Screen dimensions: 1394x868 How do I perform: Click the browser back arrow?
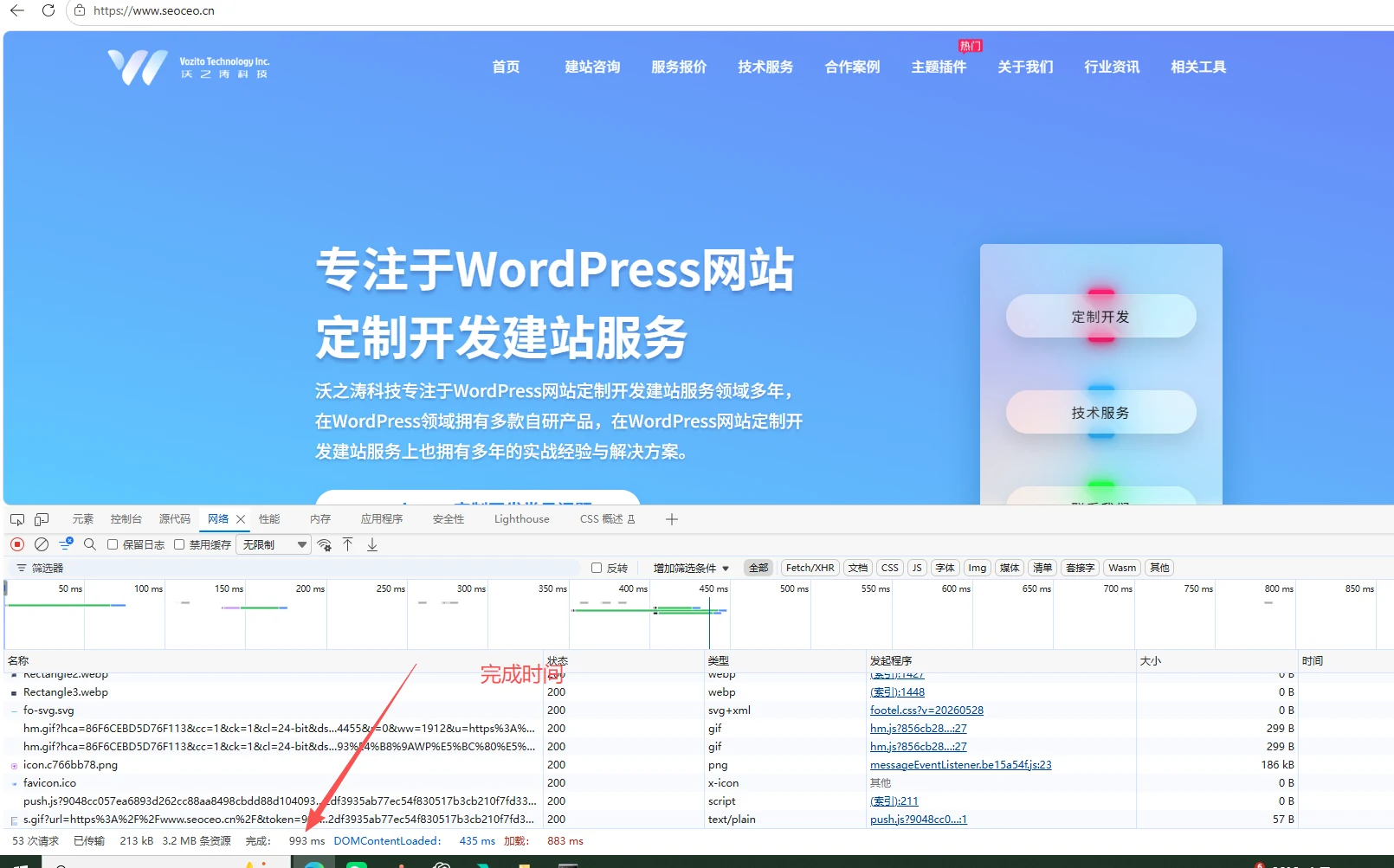17,10
